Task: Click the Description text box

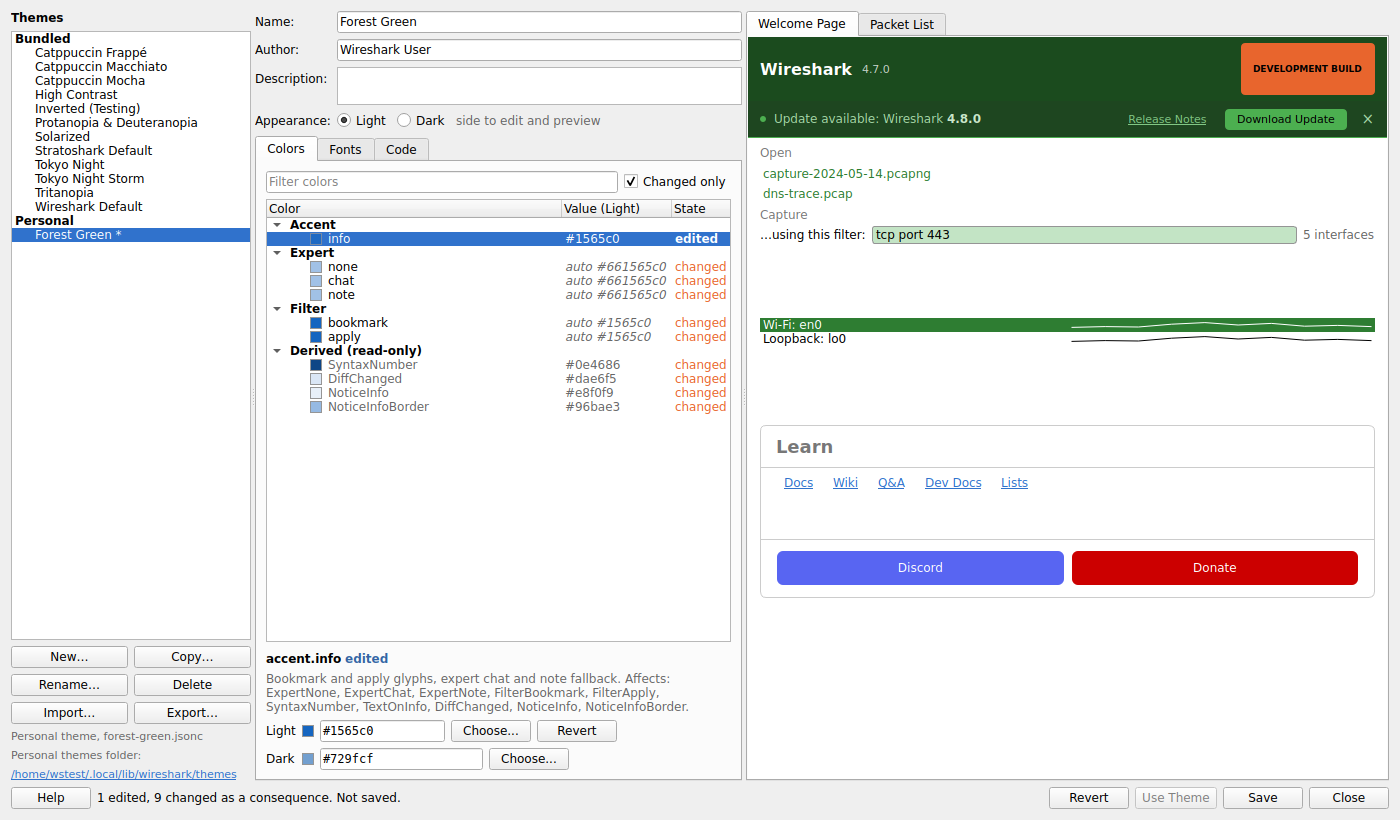Action: 539,86
